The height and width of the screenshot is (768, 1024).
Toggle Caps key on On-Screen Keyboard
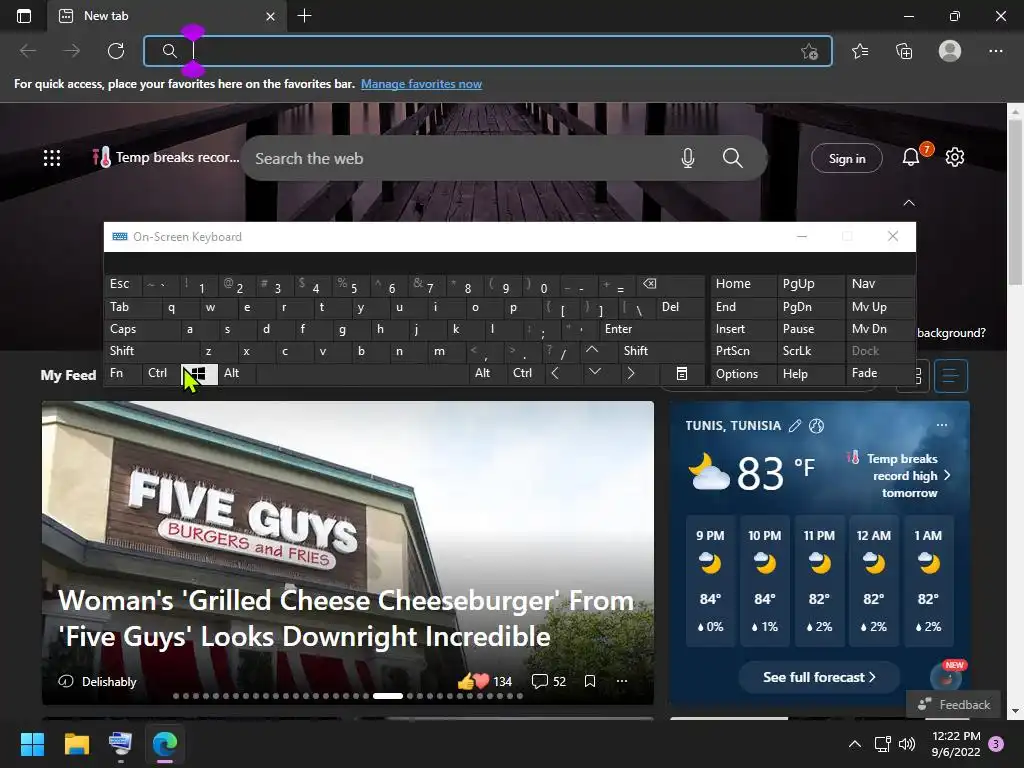[x=143, y=329]
